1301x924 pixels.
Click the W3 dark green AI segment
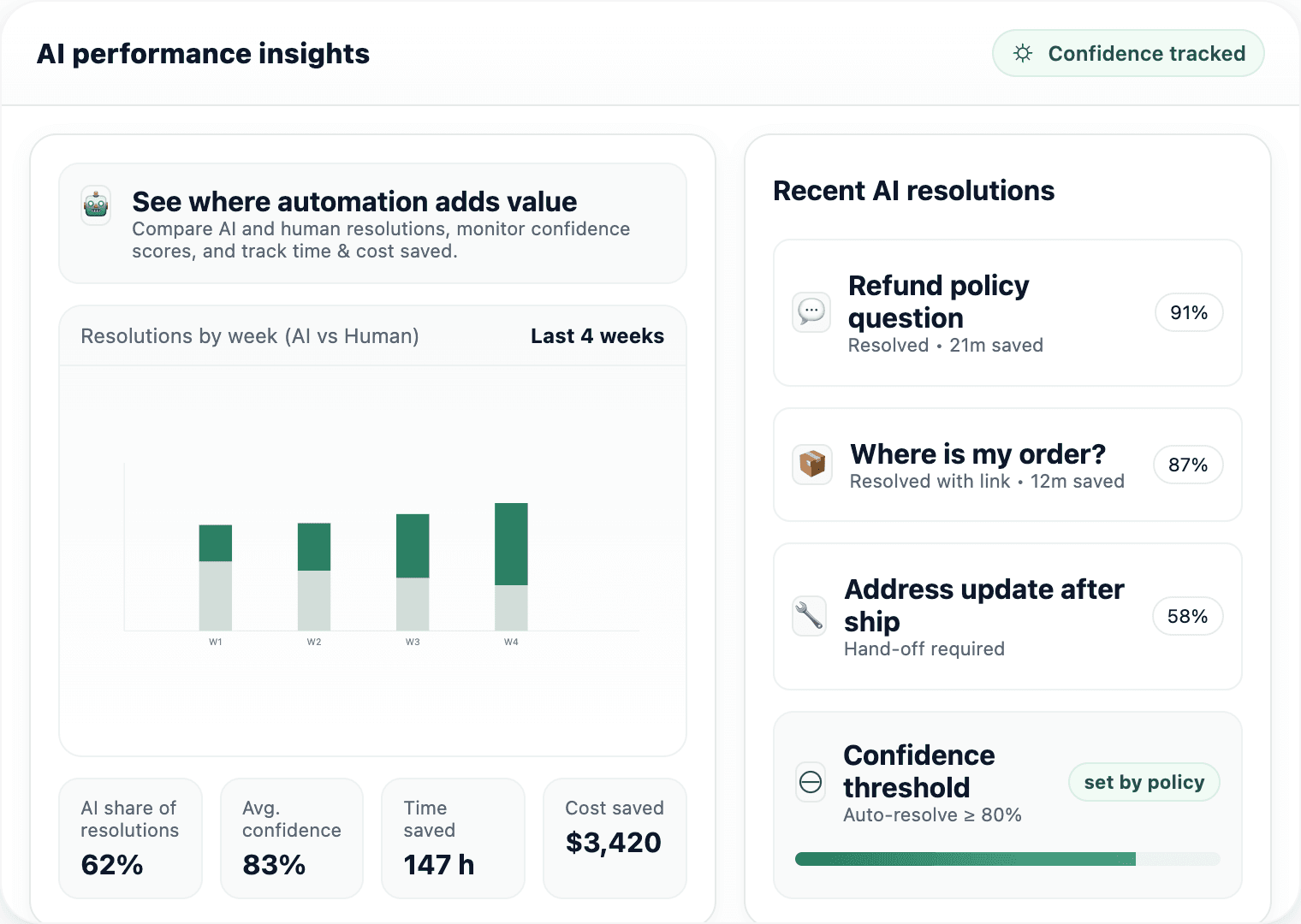(413, 546)
